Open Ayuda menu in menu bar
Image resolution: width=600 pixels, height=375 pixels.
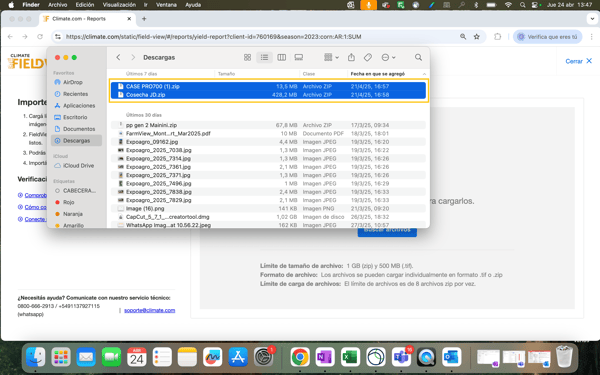click(193, 5)
